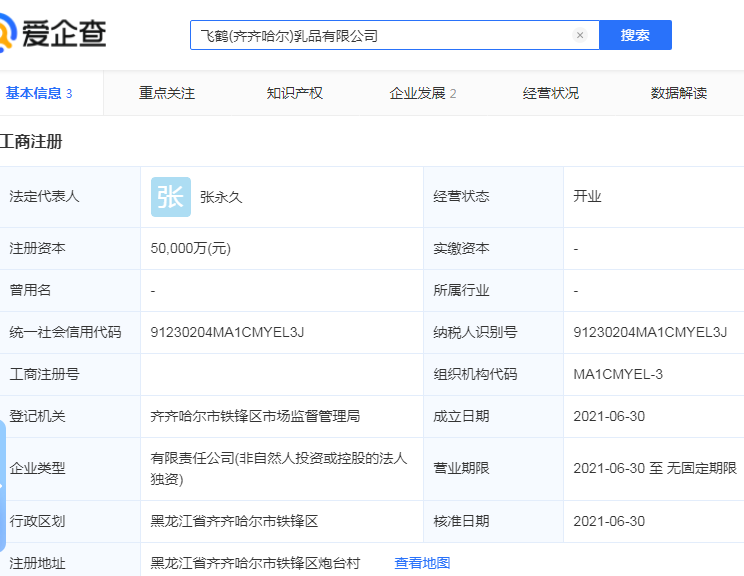The height and width of the screenshot is (576, 744).
Task: Click the blue side panel handle
Action: tap(2, 486)
